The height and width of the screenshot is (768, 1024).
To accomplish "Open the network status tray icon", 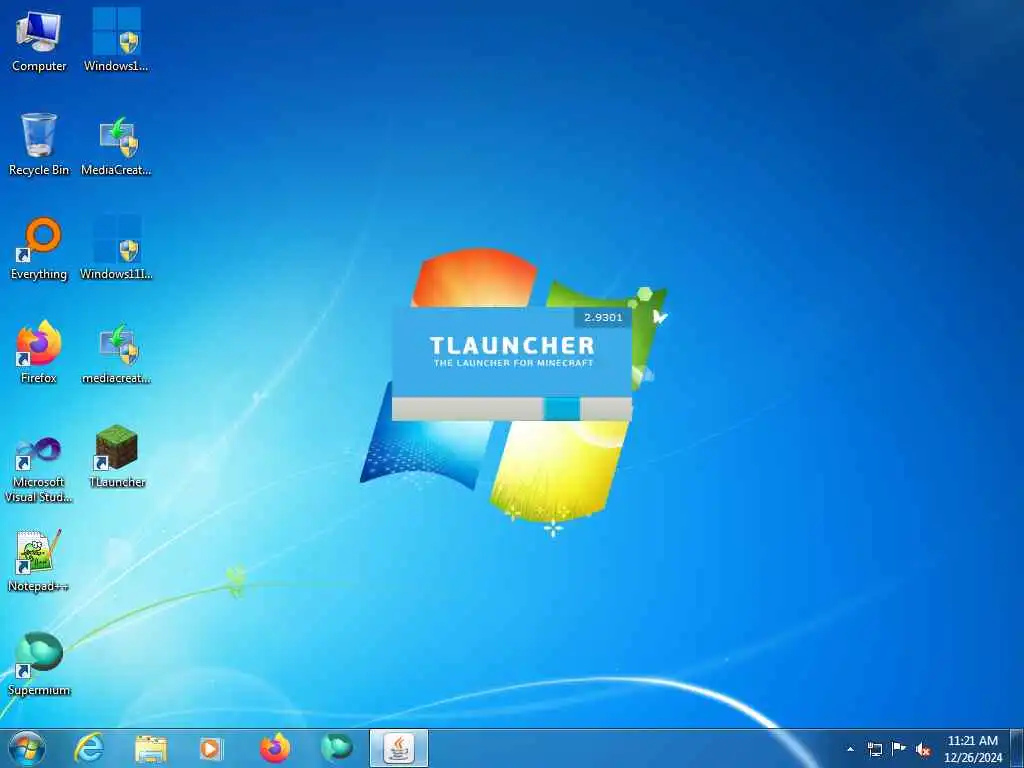I will [x=874, y=749].
